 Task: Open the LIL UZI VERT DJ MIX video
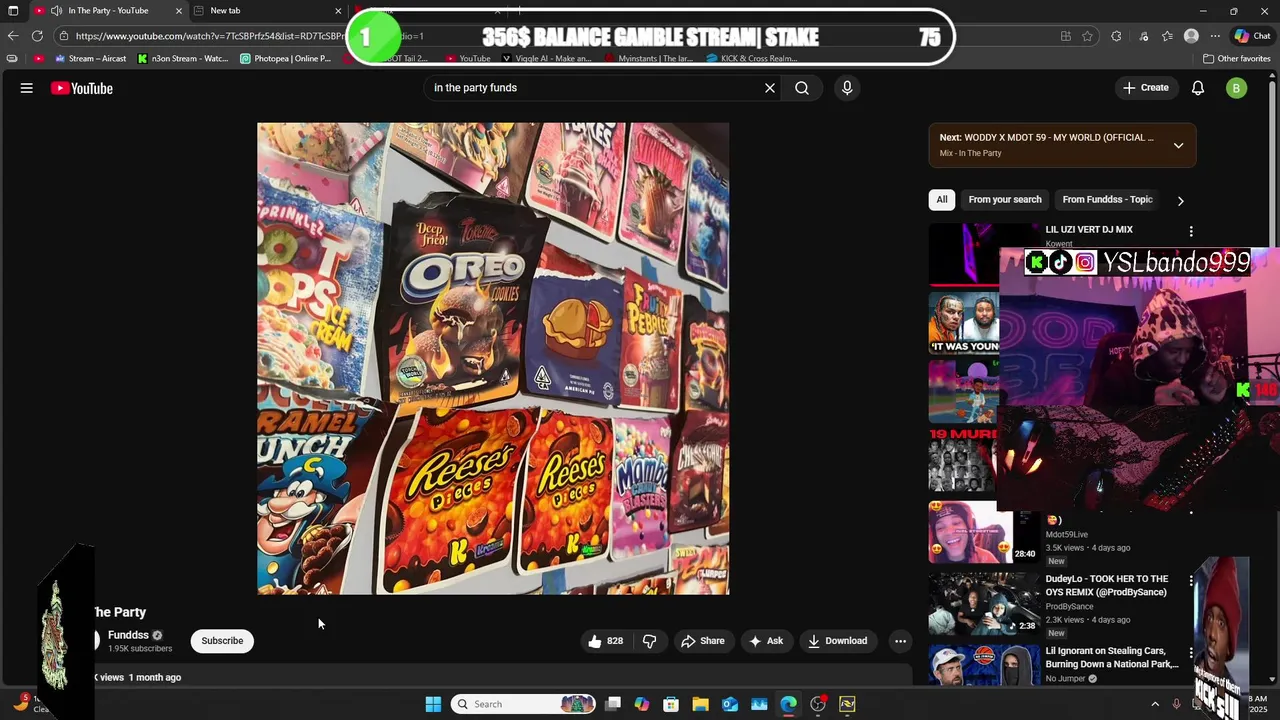tap(1089, 230)
